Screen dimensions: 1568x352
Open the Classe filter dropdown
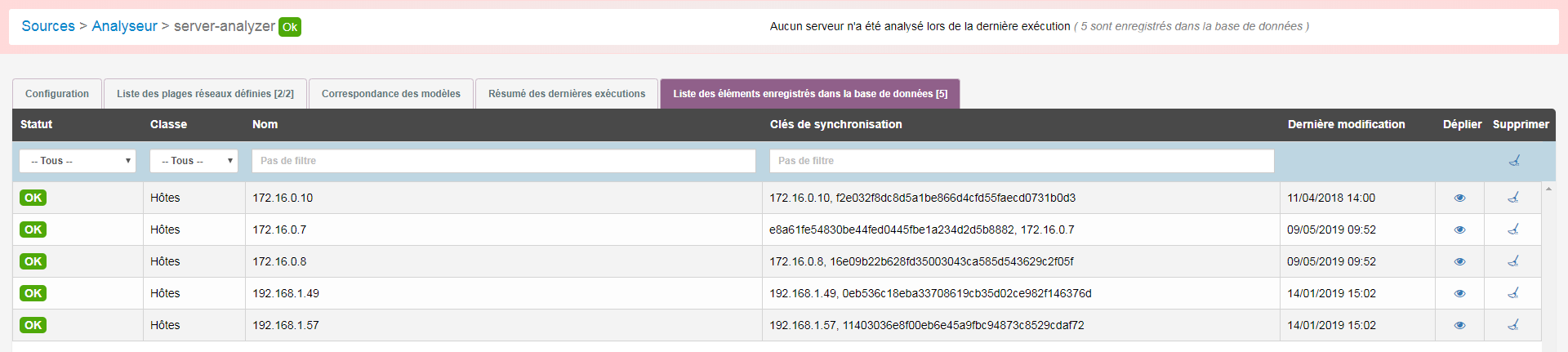pos(194,161)
